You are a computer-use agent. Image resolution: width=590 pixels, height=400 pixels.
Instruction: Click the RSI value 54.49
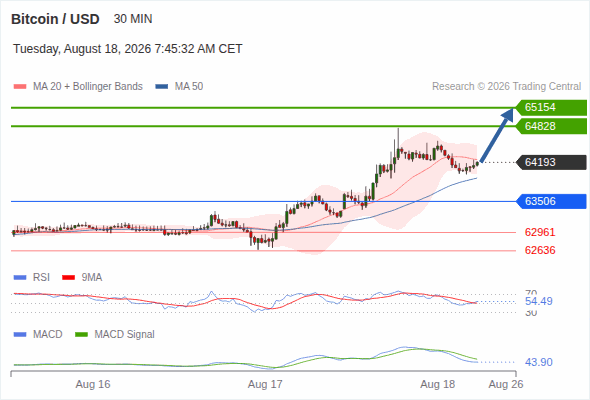coord(539,301)
